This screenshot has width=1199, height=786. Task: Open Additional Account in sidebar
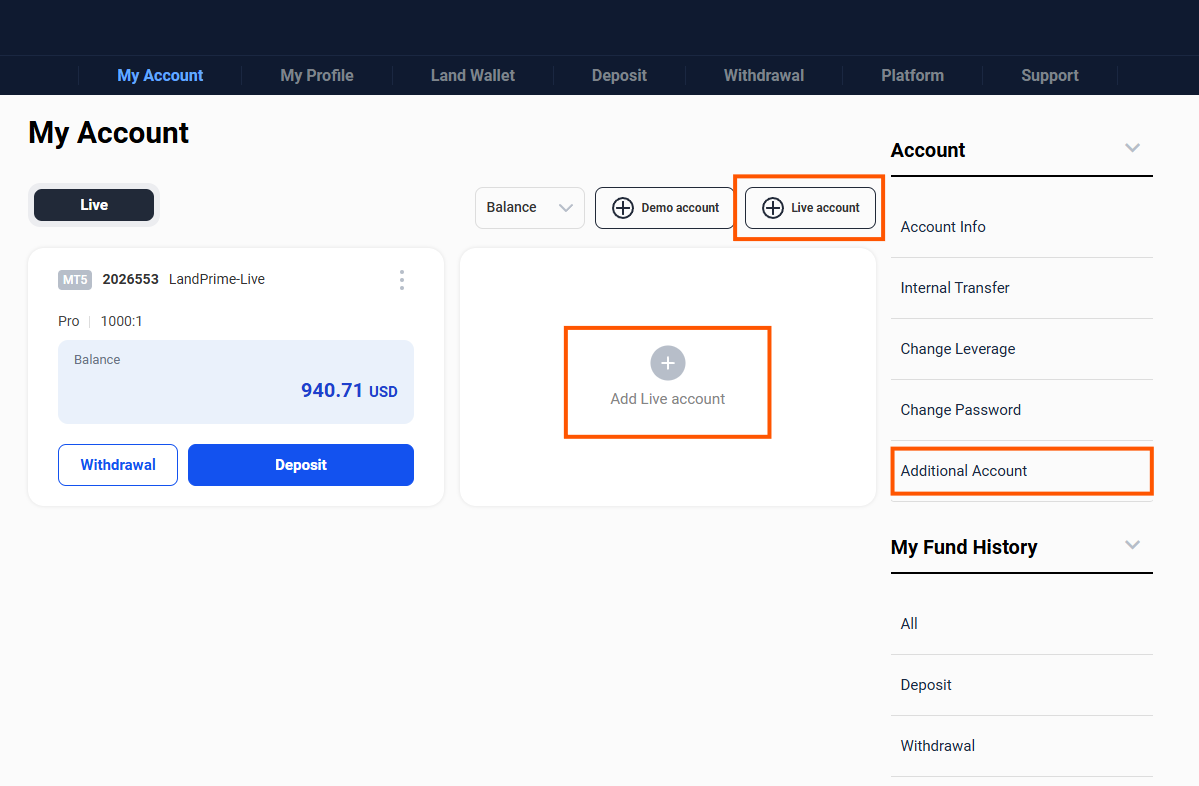point(964,471)
